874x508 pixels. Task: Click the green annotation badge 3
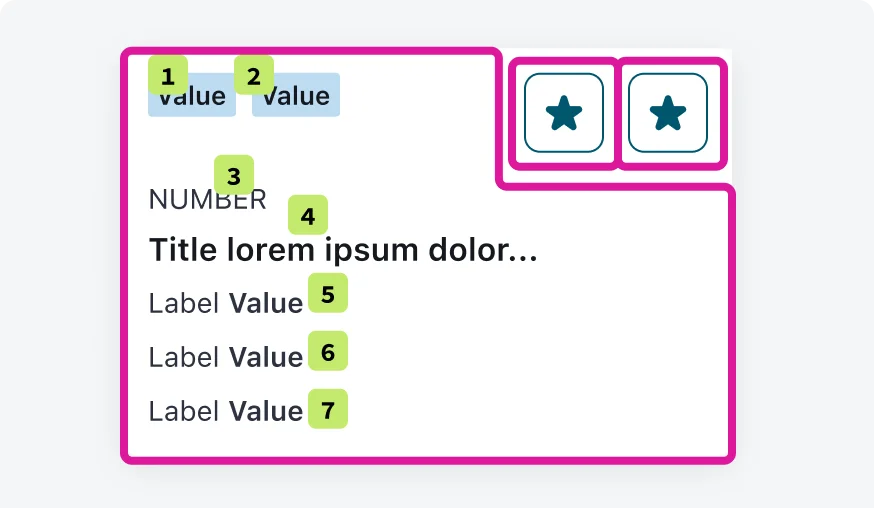pos(234,176)
